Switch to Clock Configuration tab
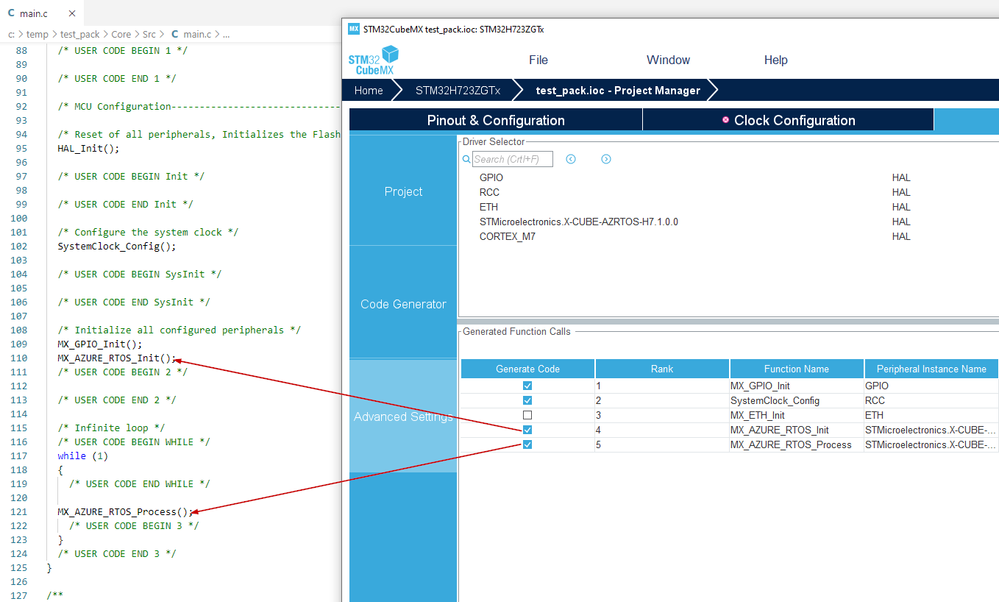Viewport: 999px width, 602px height. click(788, 120)
